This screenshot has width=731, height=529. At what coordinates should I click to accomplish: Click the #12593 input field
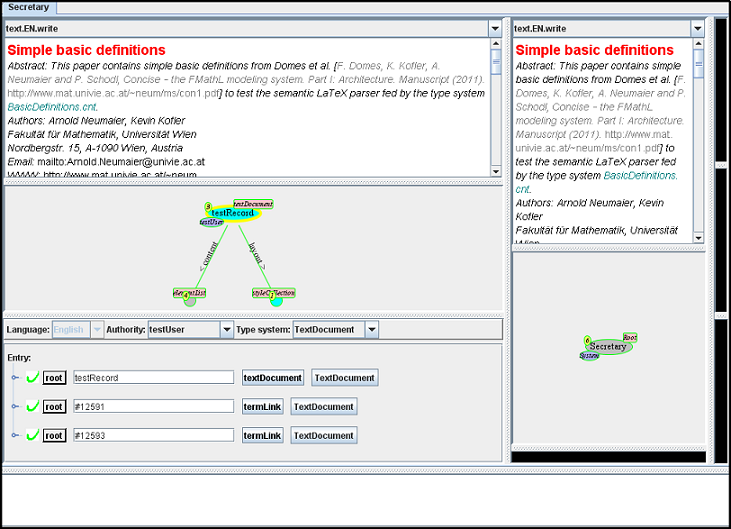(x=153, y=435)
